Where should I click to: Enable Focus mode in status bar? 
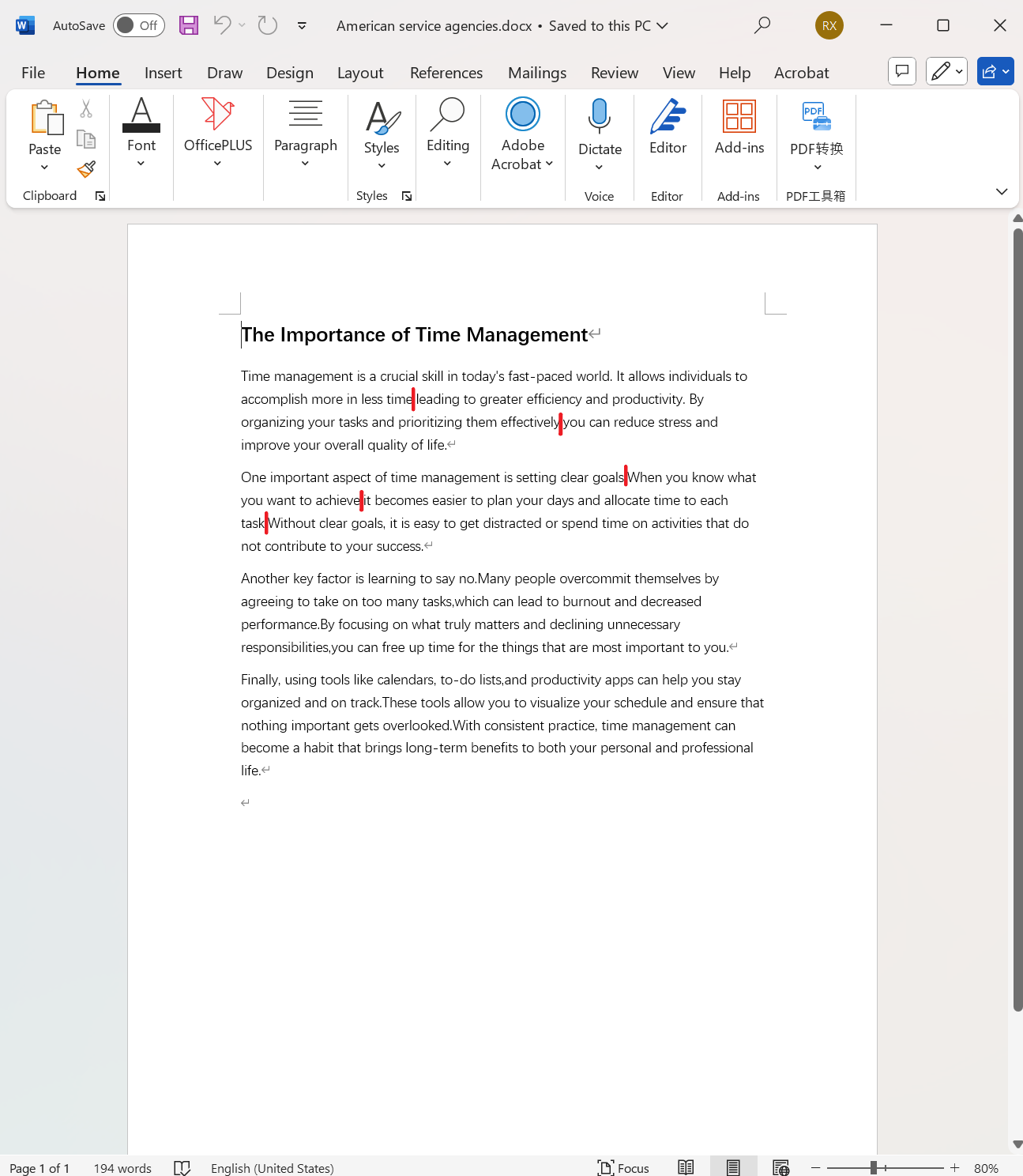coord(623,1167)
